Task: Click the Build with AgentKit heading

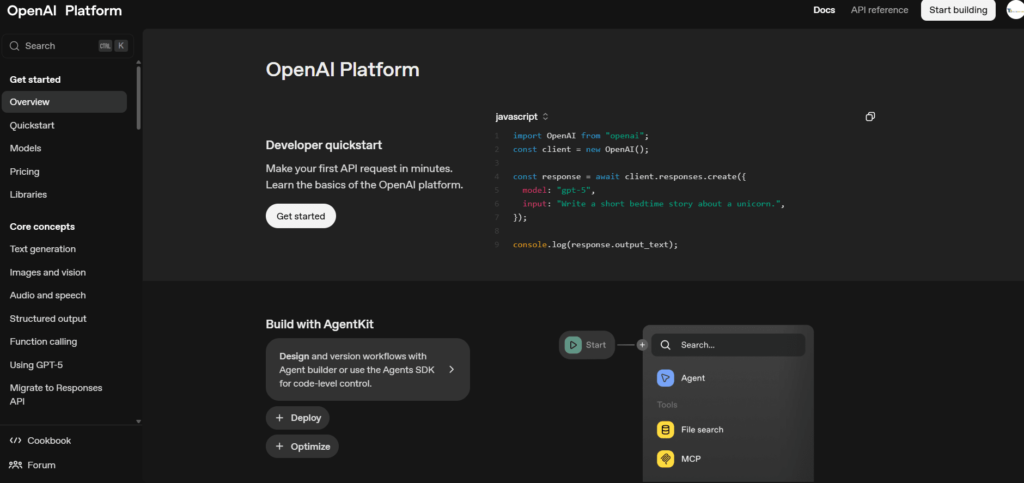Action: 319,324
